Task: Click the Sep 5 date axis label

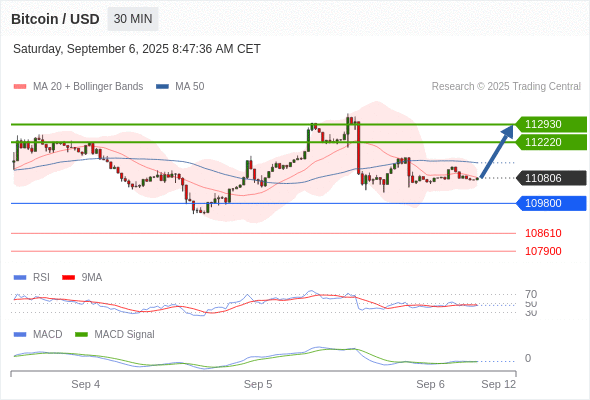Action: coord(258,384)
